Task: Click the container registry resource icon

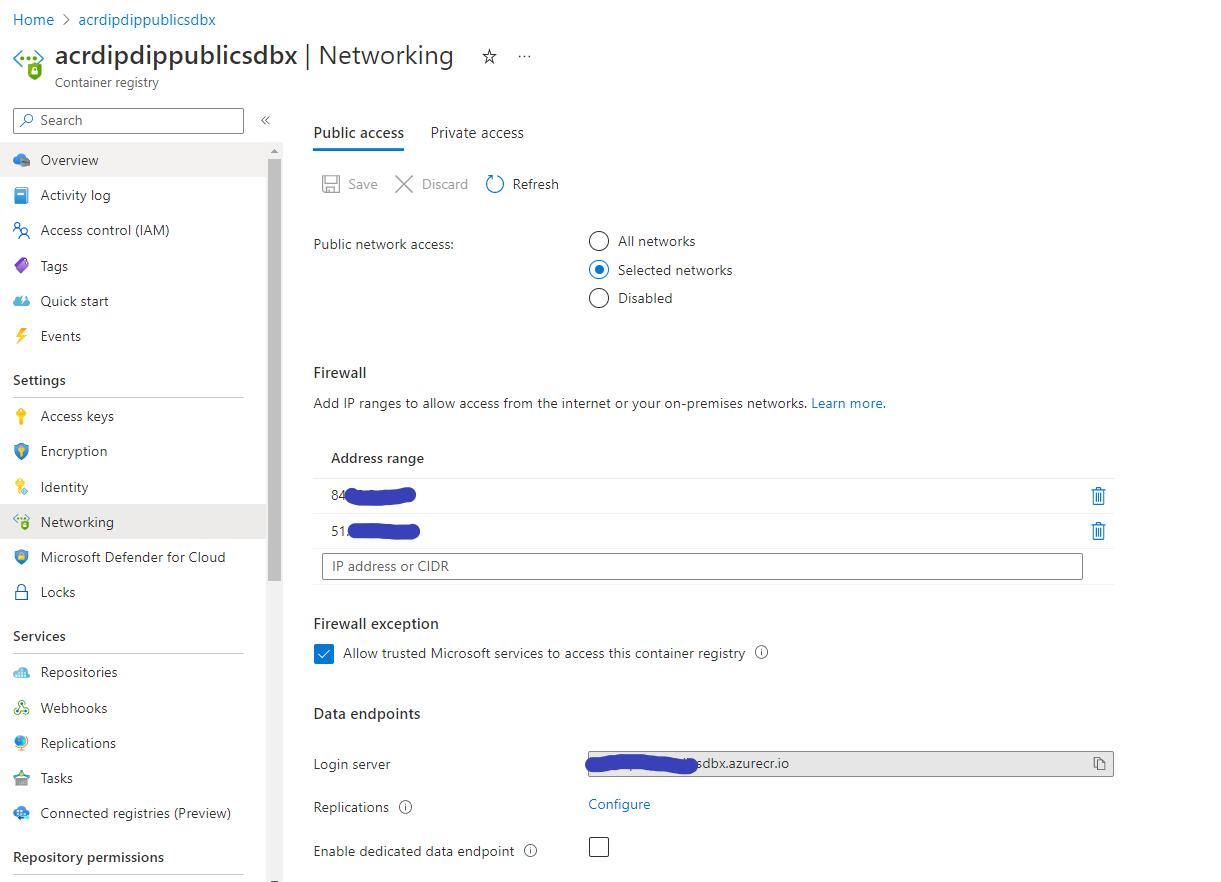Action: tap(28, 63)
